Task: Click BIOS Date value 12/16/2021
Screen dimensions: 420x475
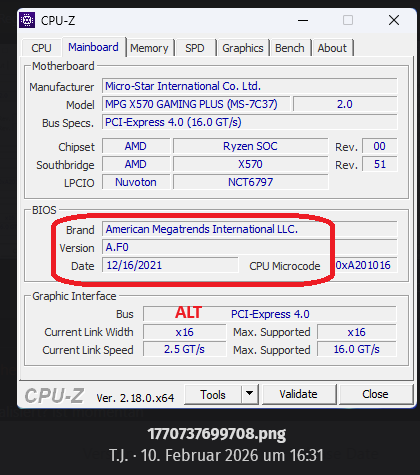Action: [x=170, y=265]
